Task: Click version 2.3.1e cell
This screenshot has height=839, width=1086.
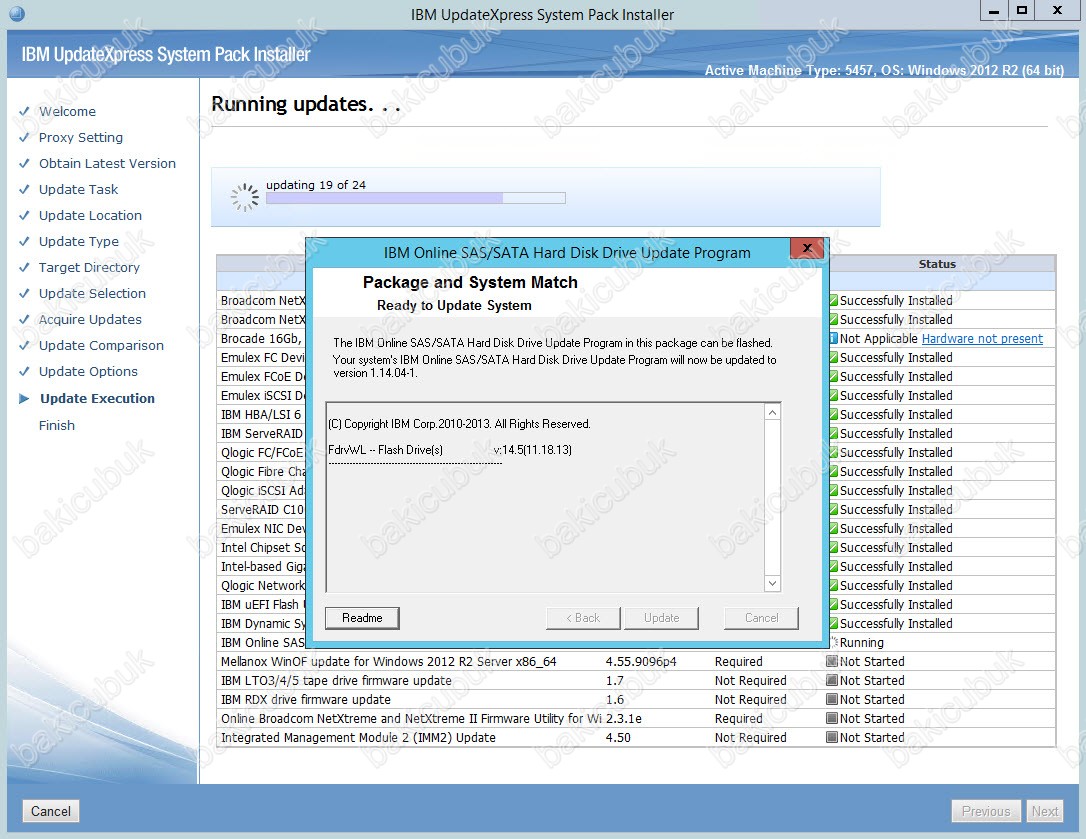Action: tap(623, 718)
